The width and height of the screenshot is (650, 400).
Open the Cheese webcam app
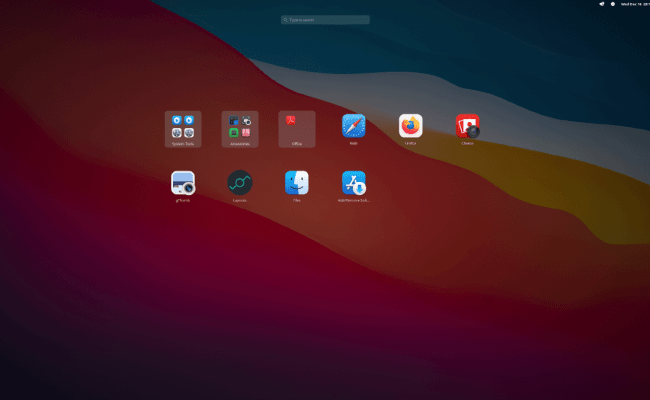[x=468, y=126]
